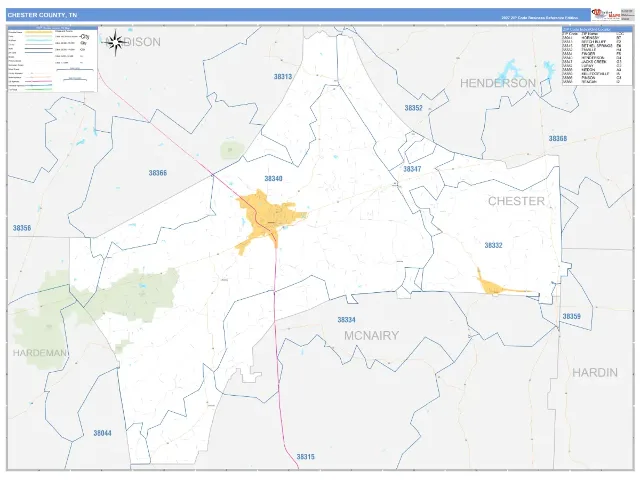Click the MCNAIRY county label
Screen dimensions: 640x480
click(x=371, y=336)
